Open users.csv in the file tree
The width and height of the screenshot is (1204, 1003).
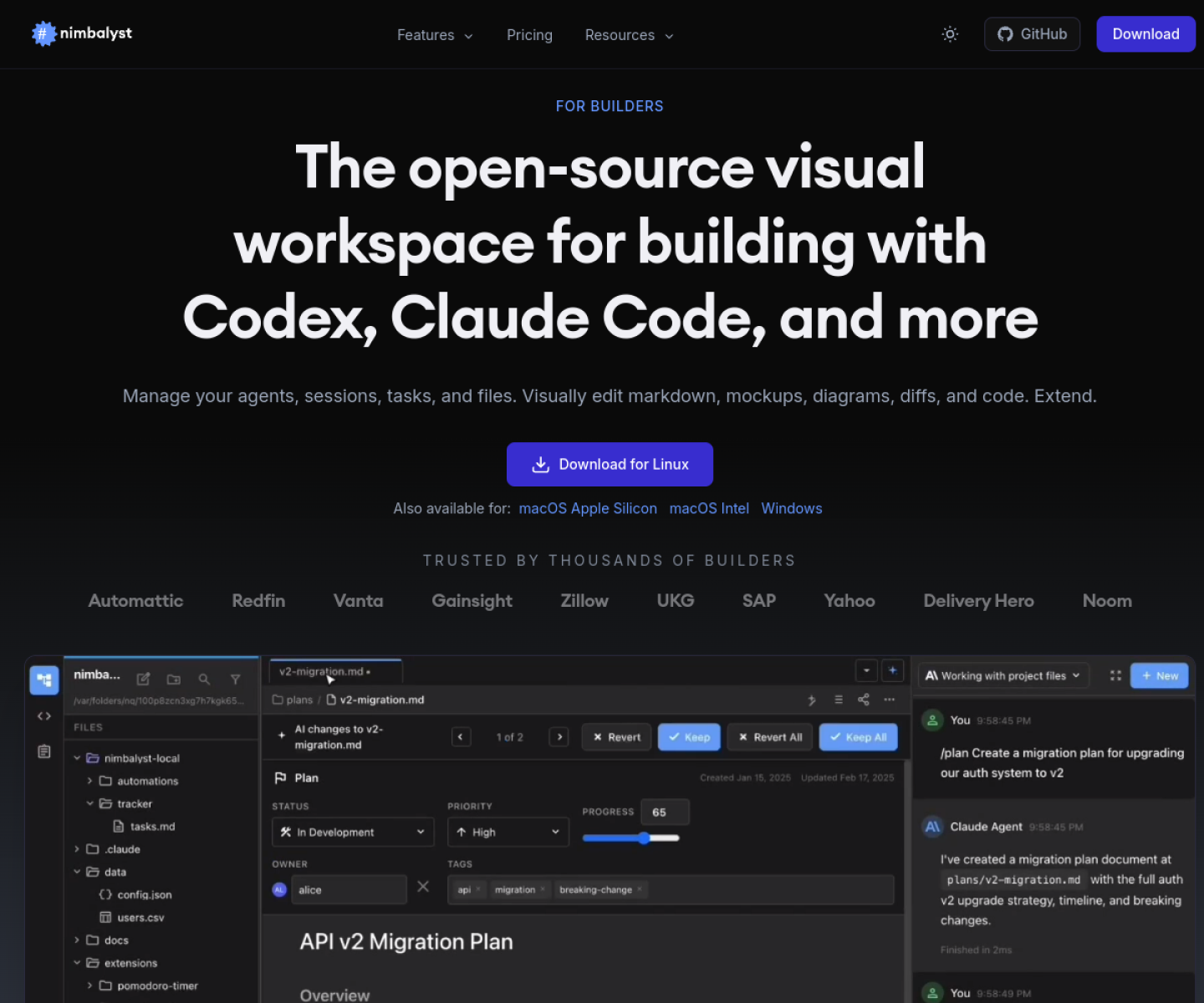click(132, 918)
